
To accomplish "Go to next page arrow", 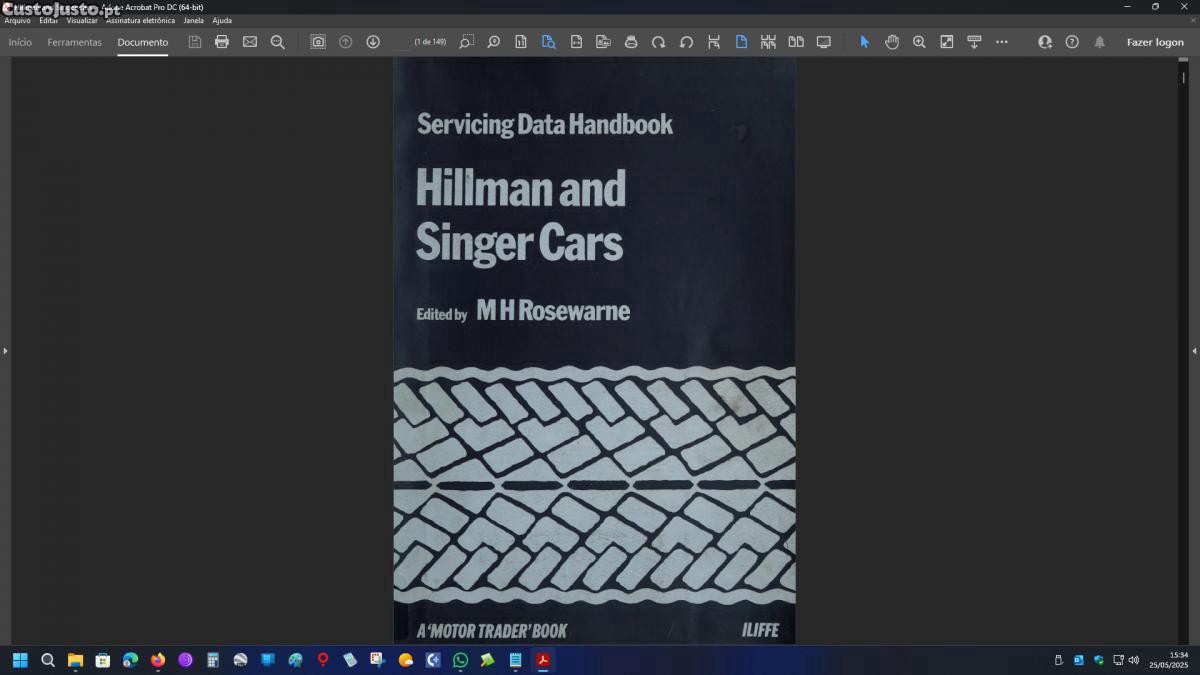I will coord(373,42).
